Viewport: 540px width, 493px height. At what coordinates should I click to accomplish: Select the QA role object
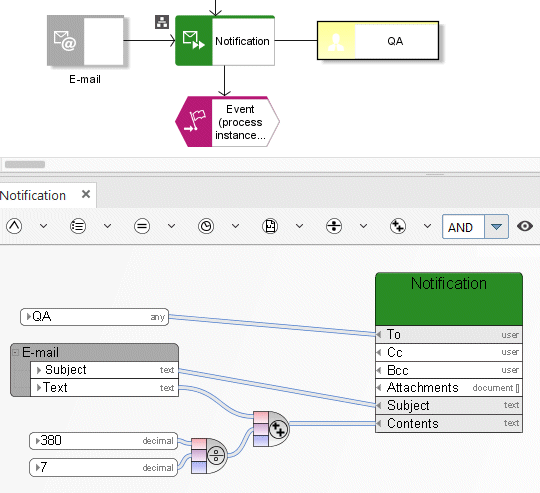pyautogui.click(x=378, y=41)
